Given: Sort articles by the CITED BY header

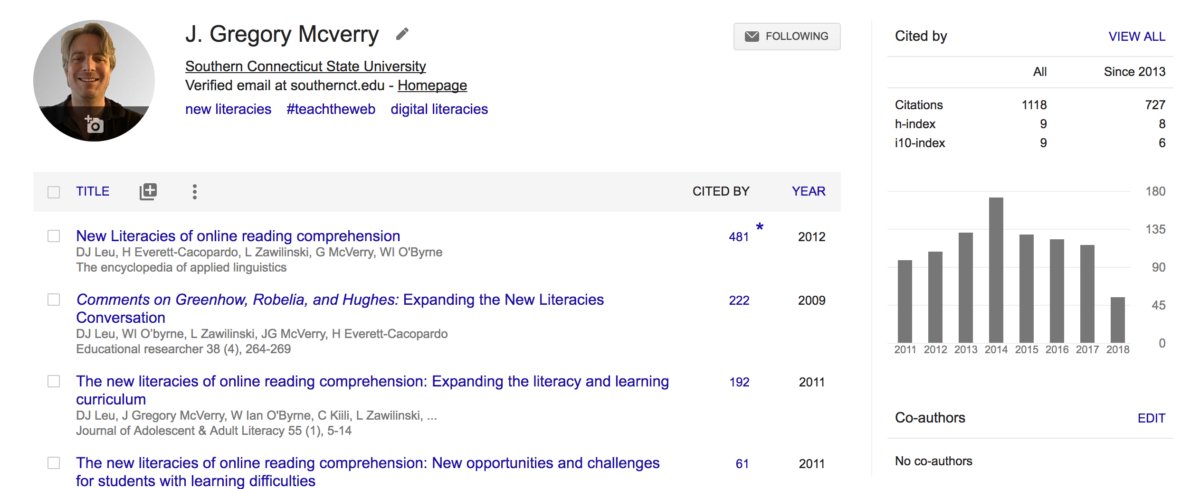Looking at the screenshot, I should pyautogui.click(x=721, y=191).
